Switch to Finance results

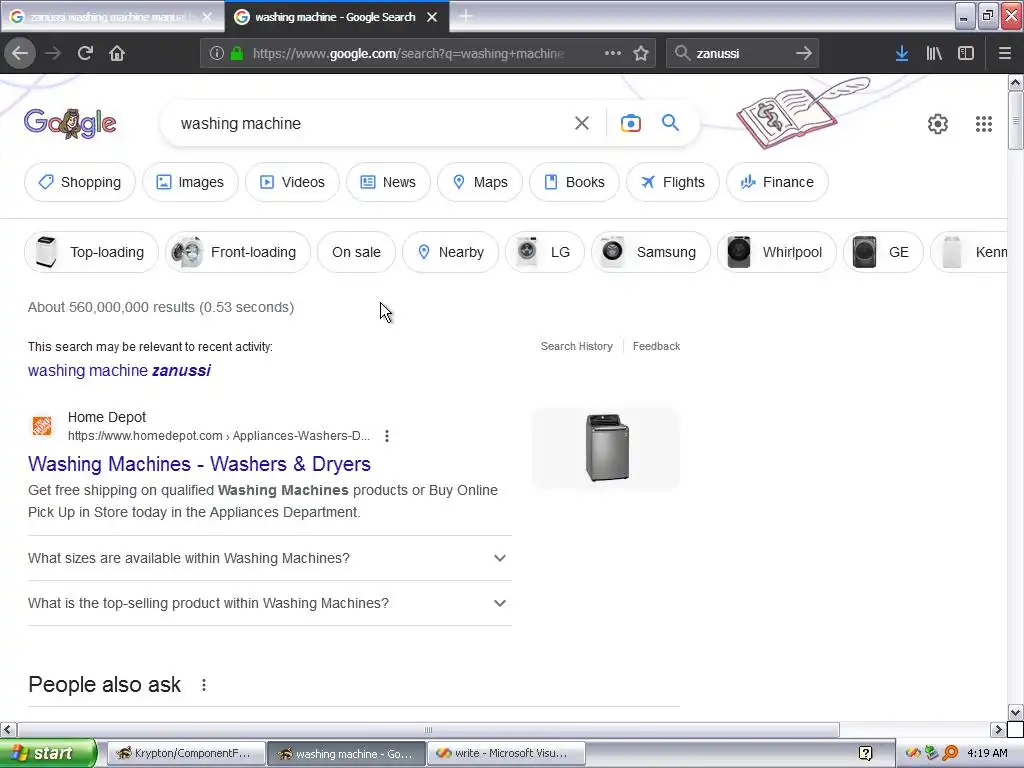click(777, 182)
